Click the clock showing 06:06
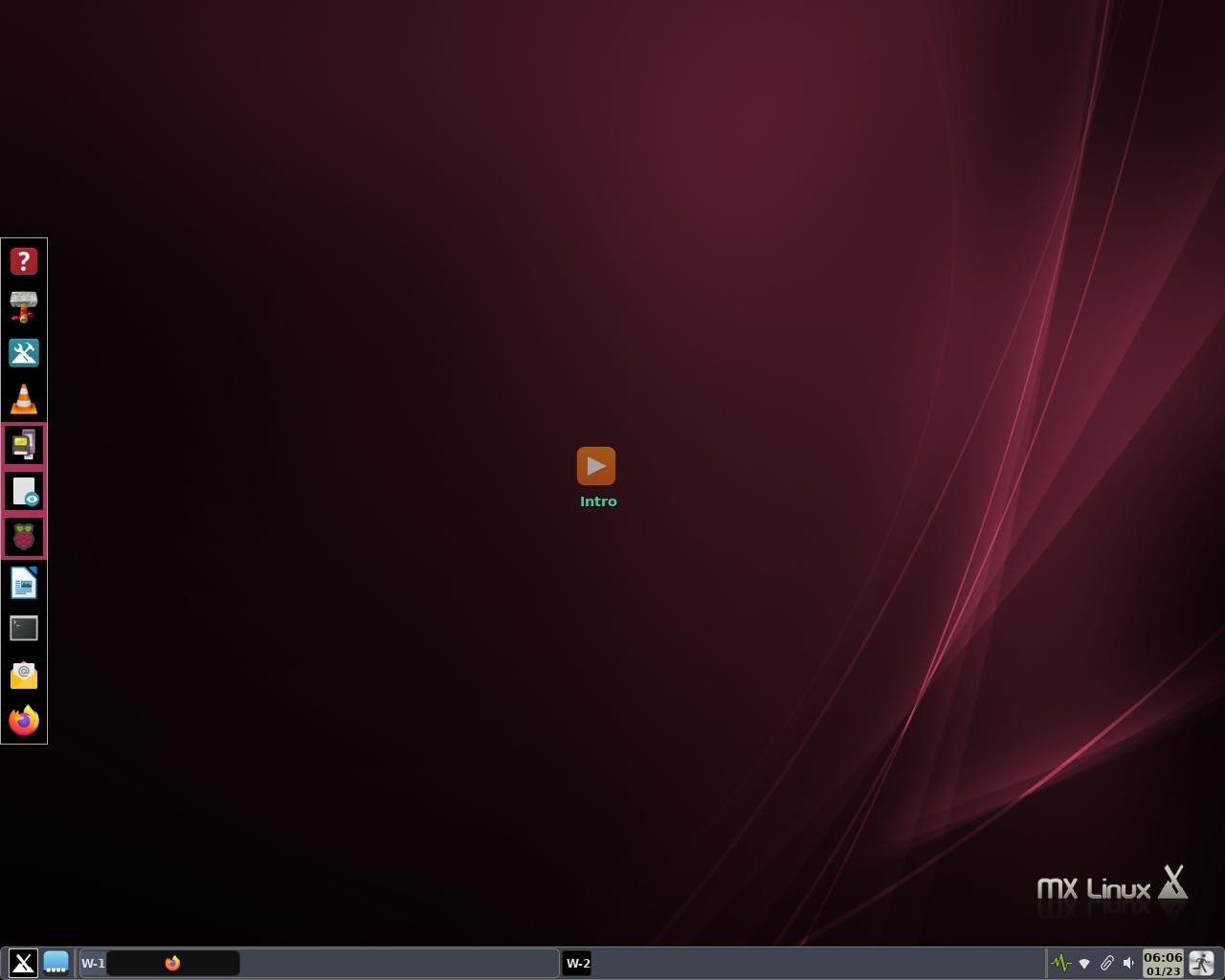The image size is (1225, 980). click(1163, 963)
